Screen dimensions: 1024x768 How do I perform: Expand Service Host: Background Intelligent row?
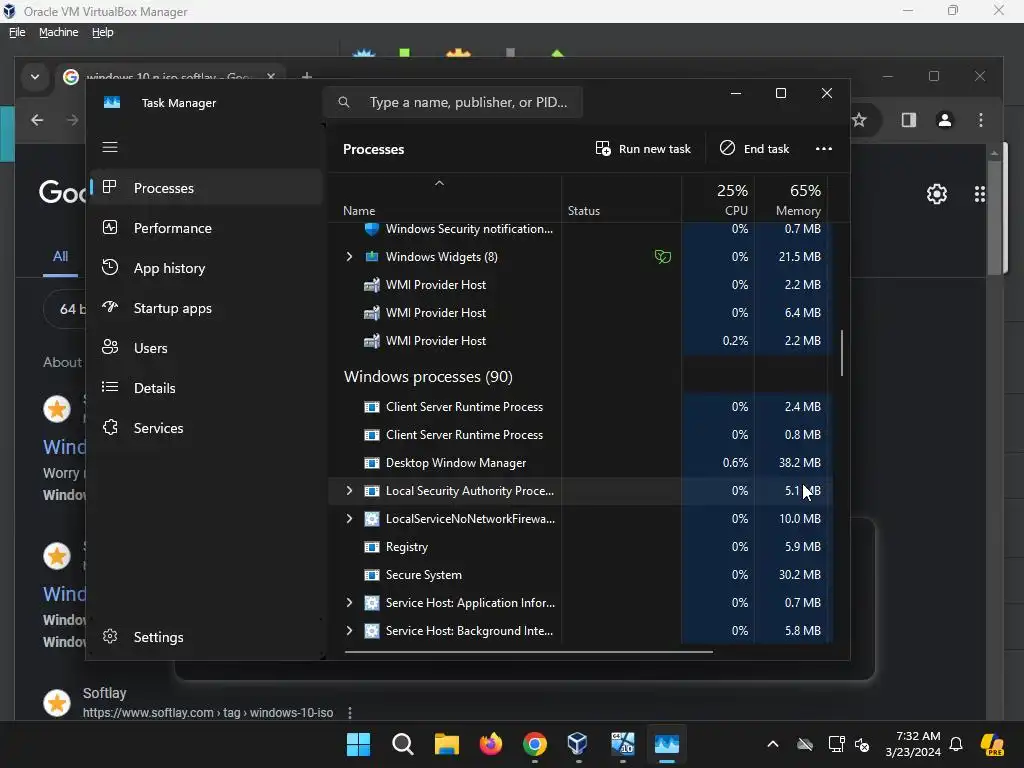coord(349,631)
